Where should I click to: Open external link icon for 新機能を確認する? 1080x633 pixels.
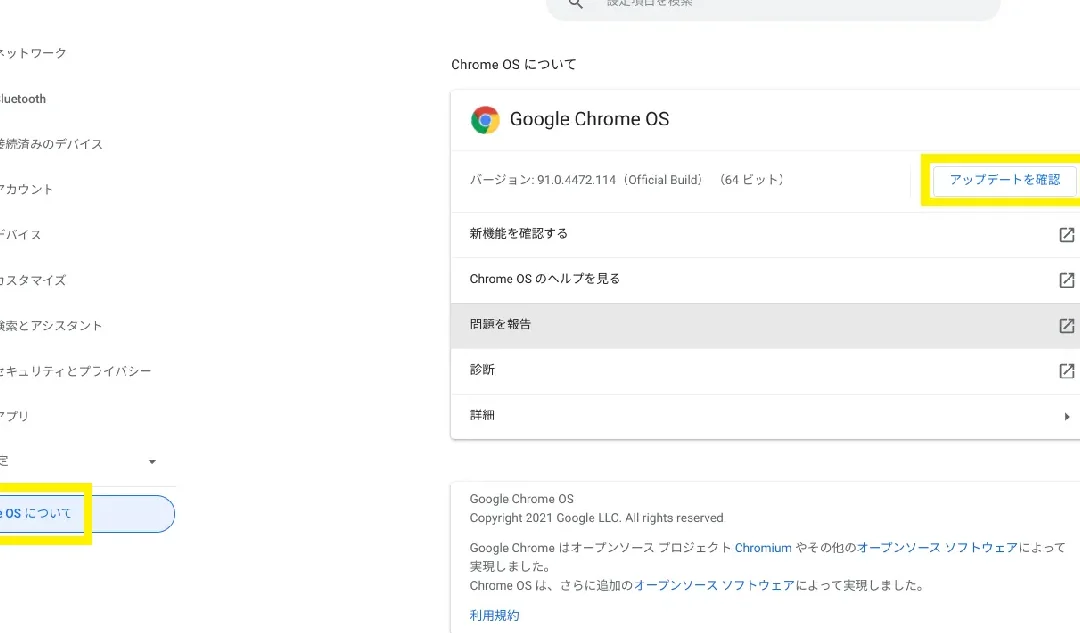click(x=1066, y=234)
